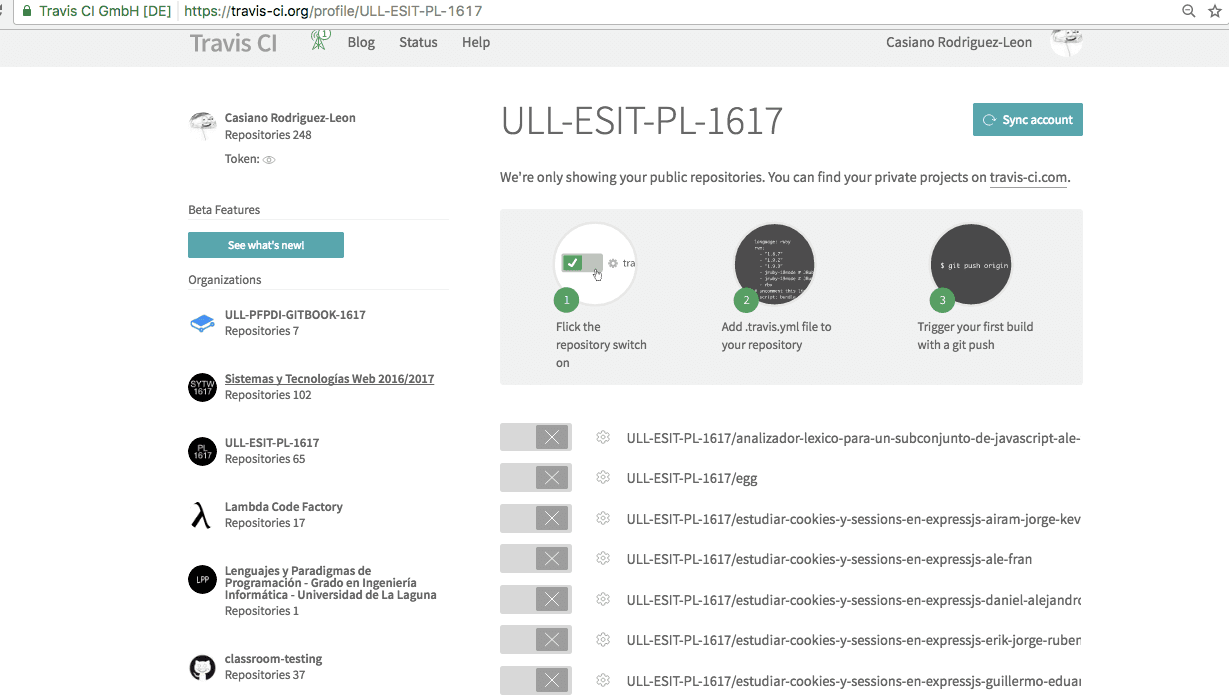The width and height of the screenshot is (1229, 700).
Task: Click the Sync account button
Action: pos(1027,120)
